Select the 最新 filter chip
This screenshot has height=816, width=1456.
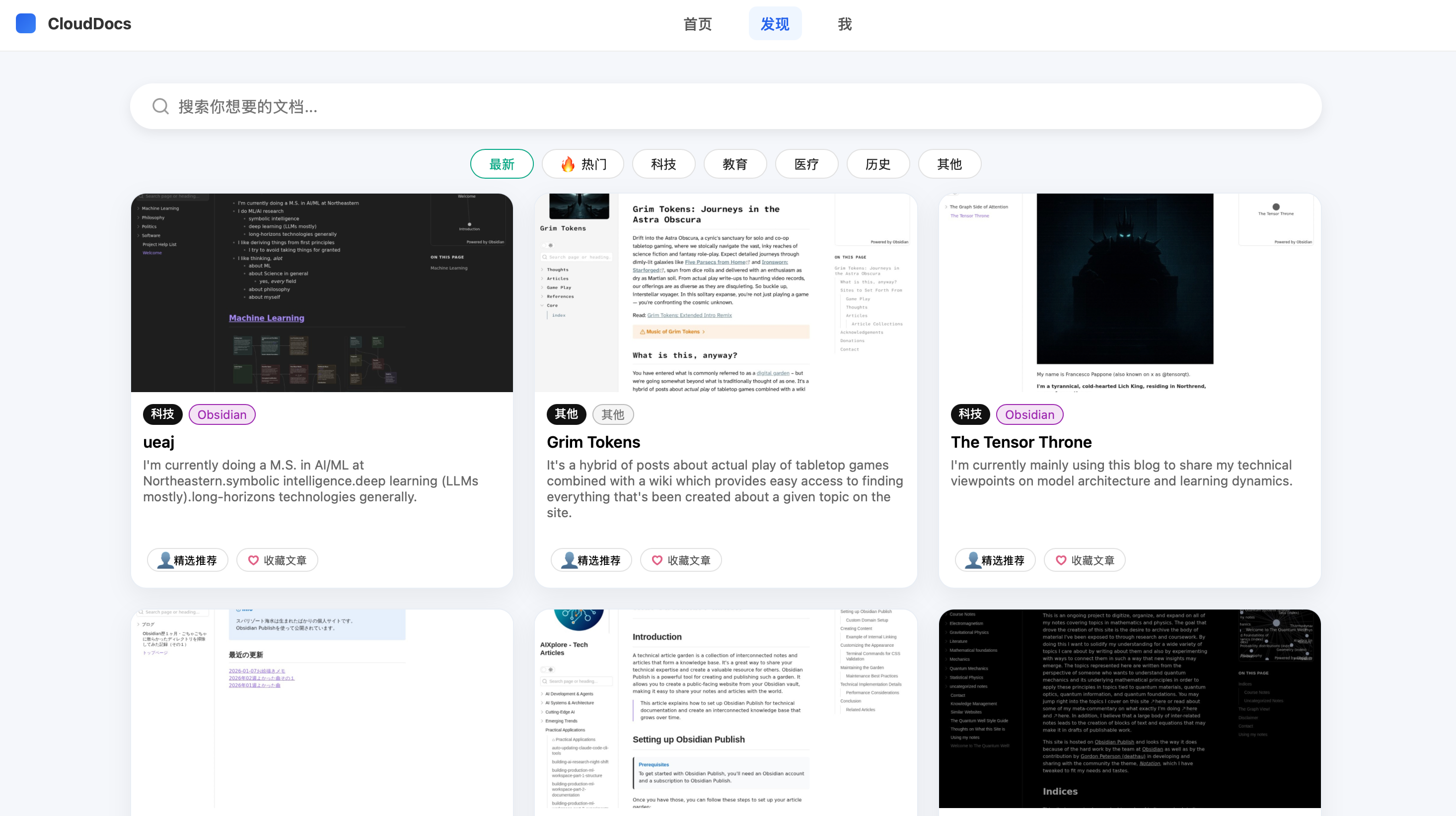502,164
